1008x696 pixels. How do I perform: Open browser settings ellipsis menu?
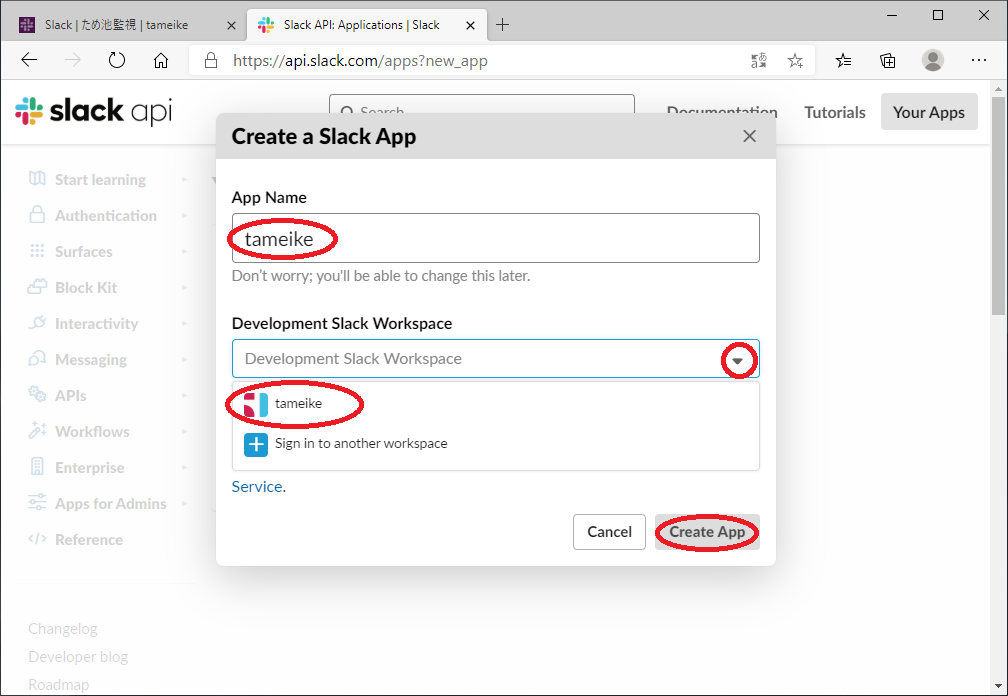point(979,61)
